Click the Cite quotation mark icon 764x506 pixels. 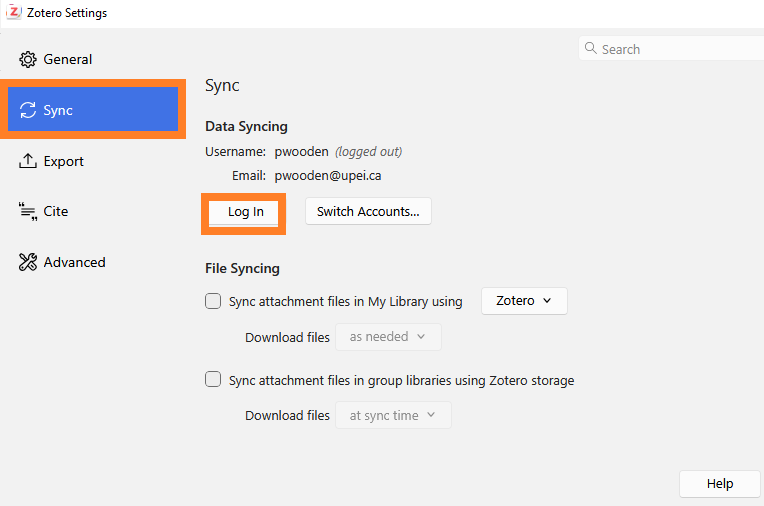click(28, 212)
